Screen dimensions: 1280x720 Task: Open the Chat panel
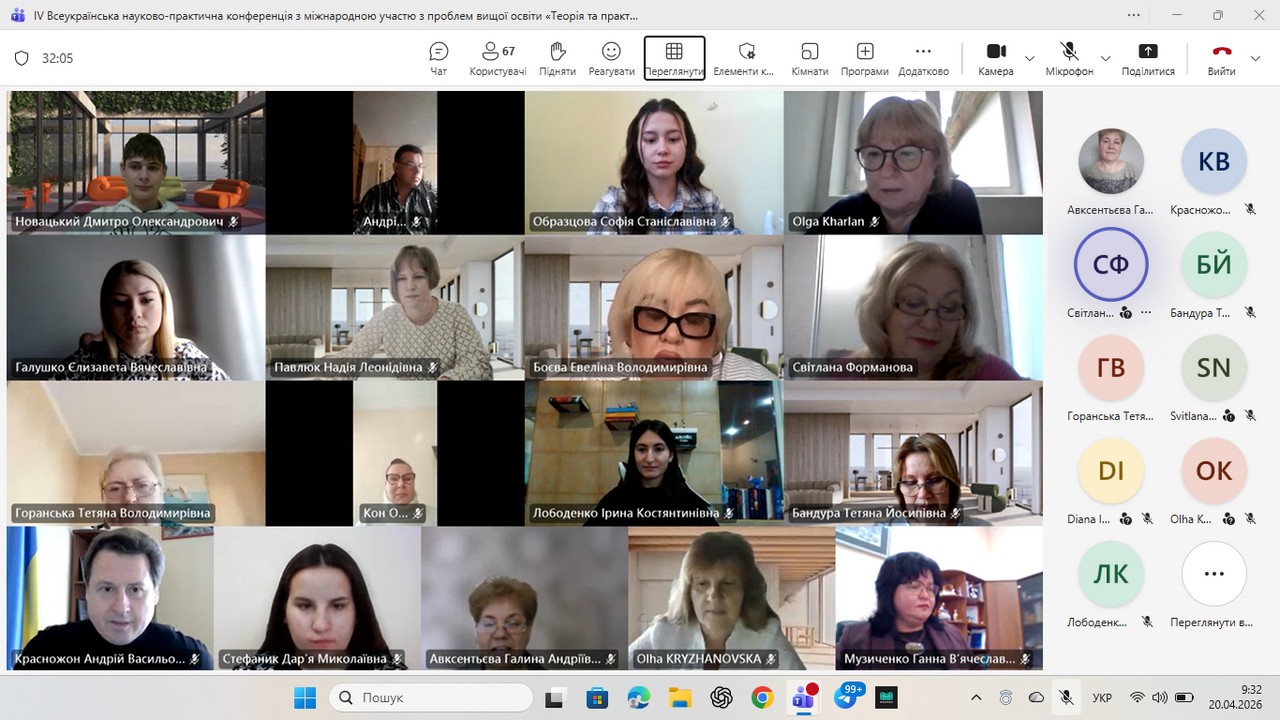pyautogui.click(x=438, y=58)
